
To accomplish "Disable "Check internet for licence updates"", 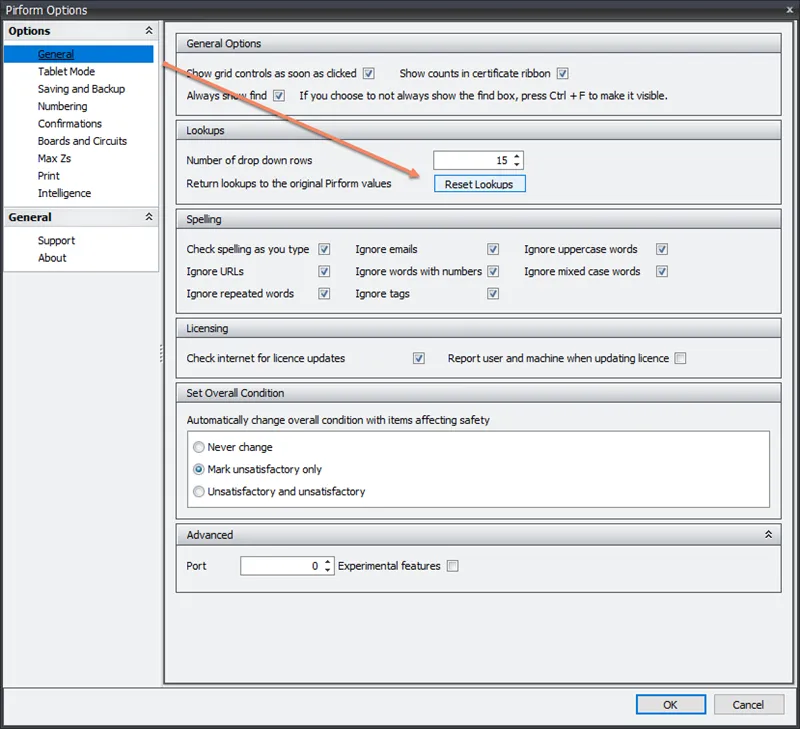I will (418, 357).
